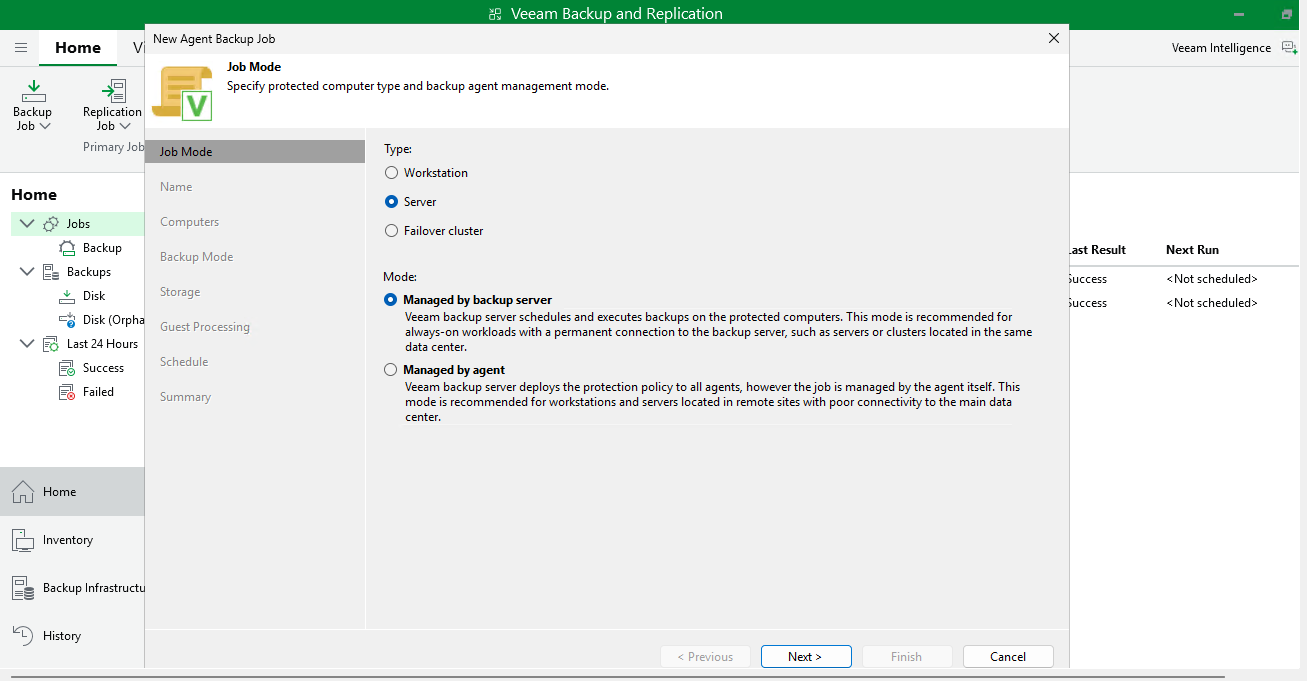Viewport: 1307px width, 681px height.
Task: Collapse the Backups tree node
Action: point(26,272)
